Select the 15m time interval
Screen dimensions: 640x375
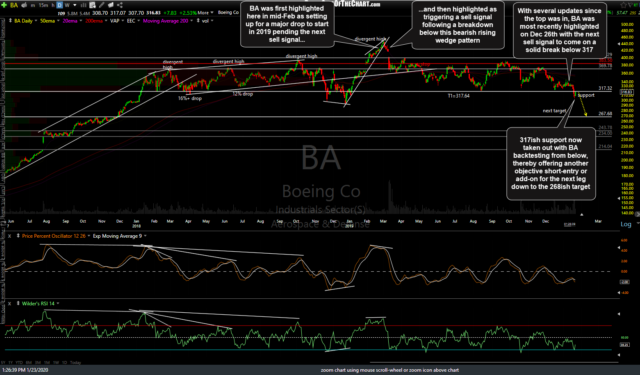[43, 5]
